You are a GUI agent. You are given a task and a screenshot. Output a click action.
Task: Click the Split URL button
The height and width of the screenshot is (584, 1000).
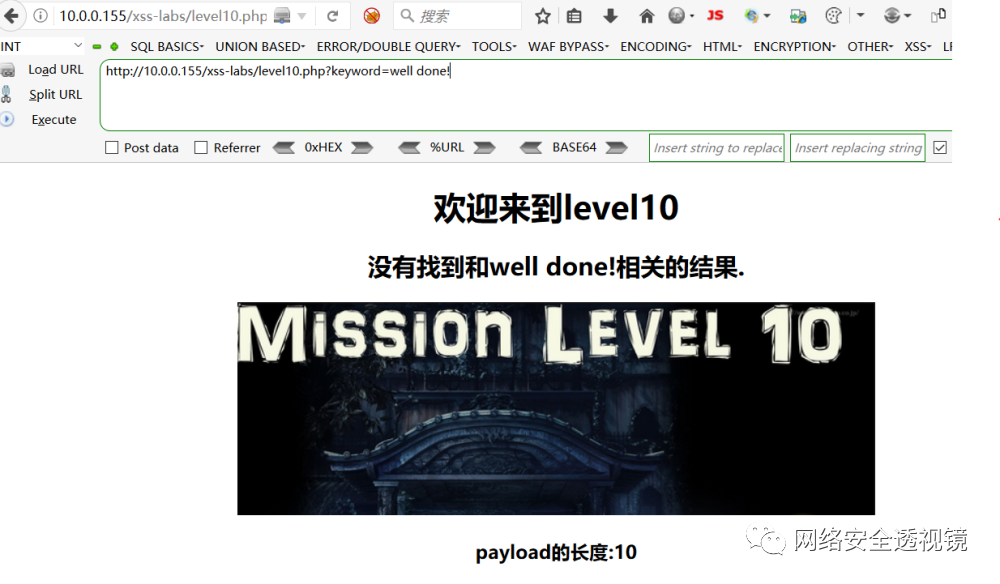pyautogui.click(x=55, y=94)
